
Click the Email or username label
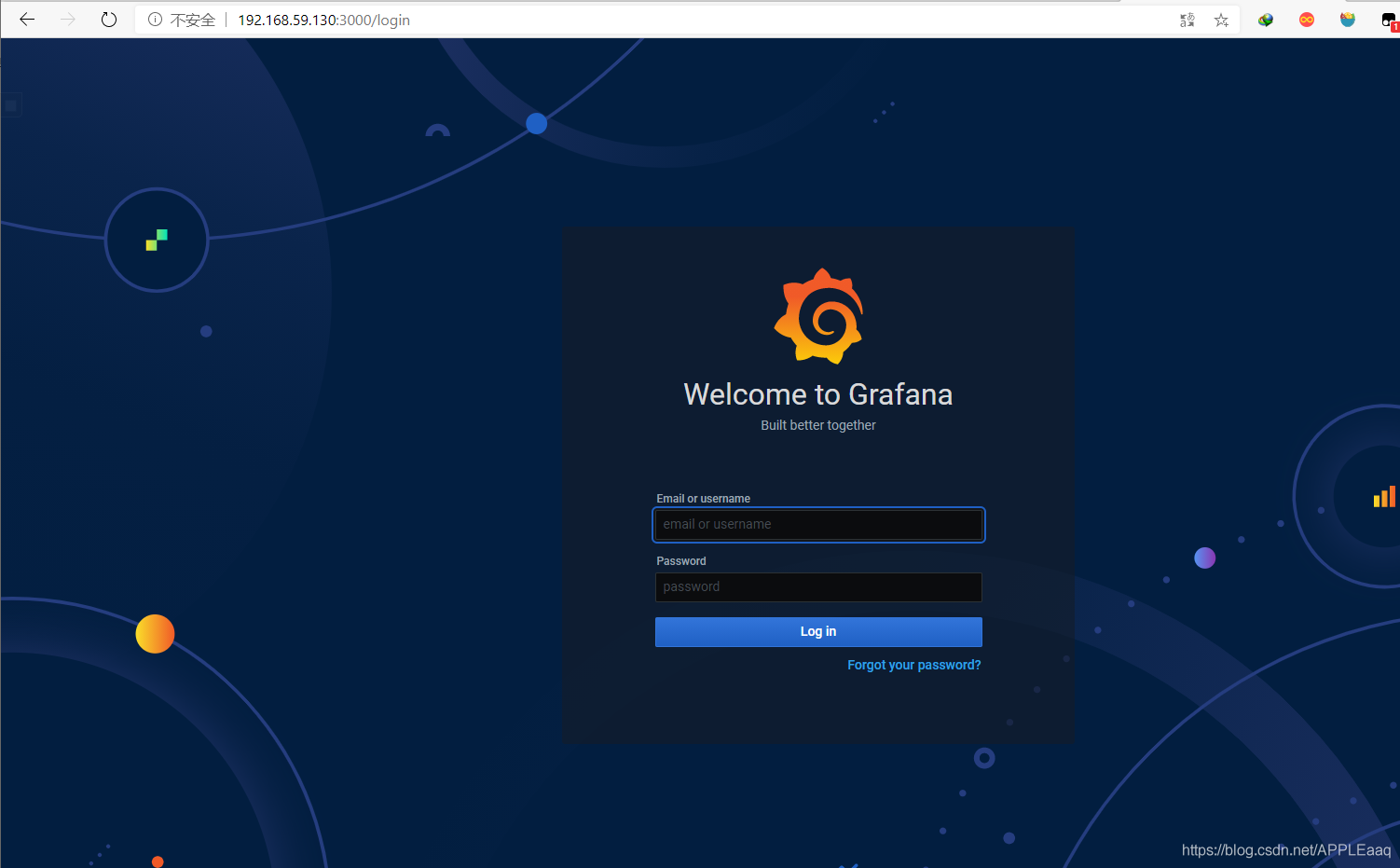pyautogui.click(x=703, y=499)
